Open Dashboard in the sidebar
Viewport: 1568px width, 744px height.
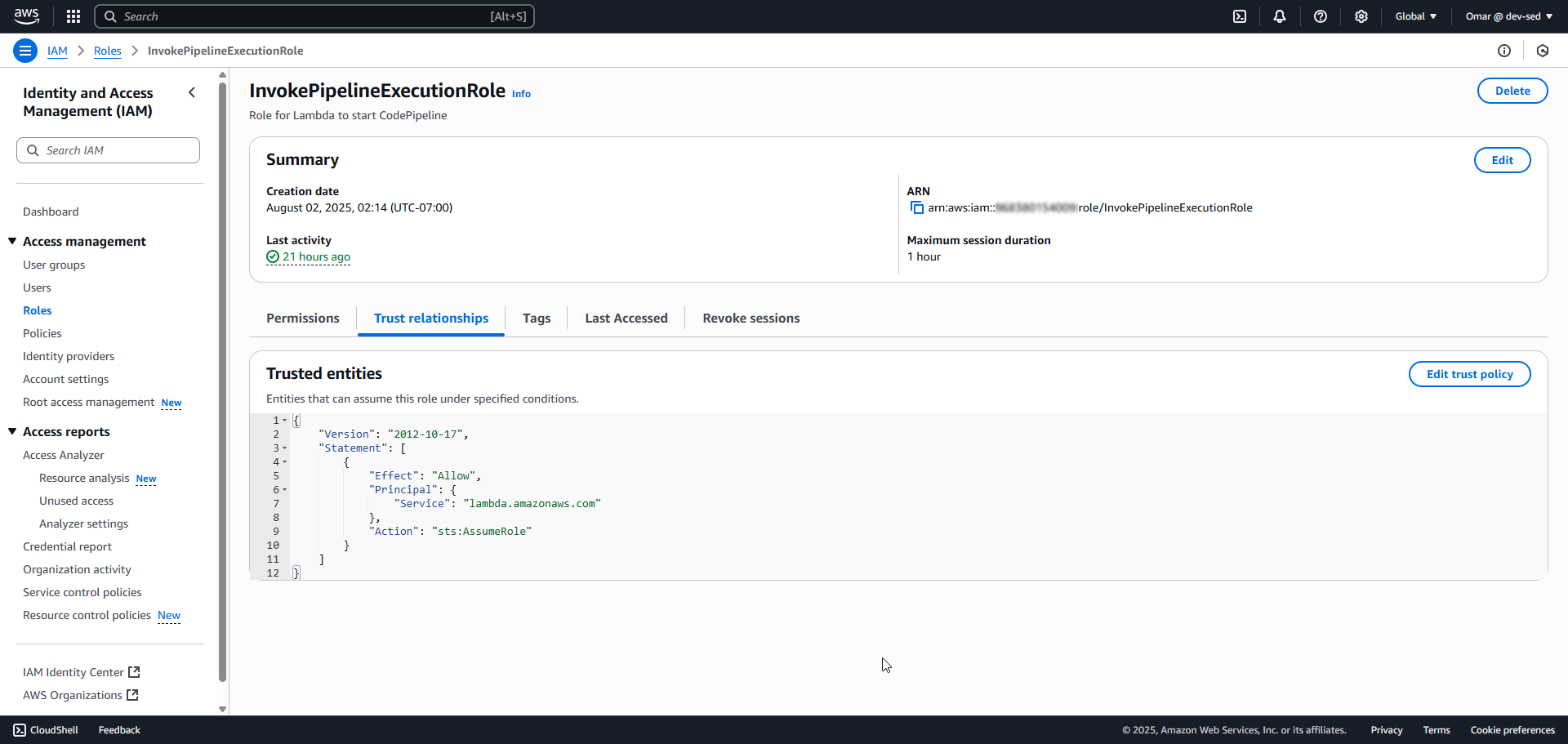pyautogui.click(x=51, y=212)
